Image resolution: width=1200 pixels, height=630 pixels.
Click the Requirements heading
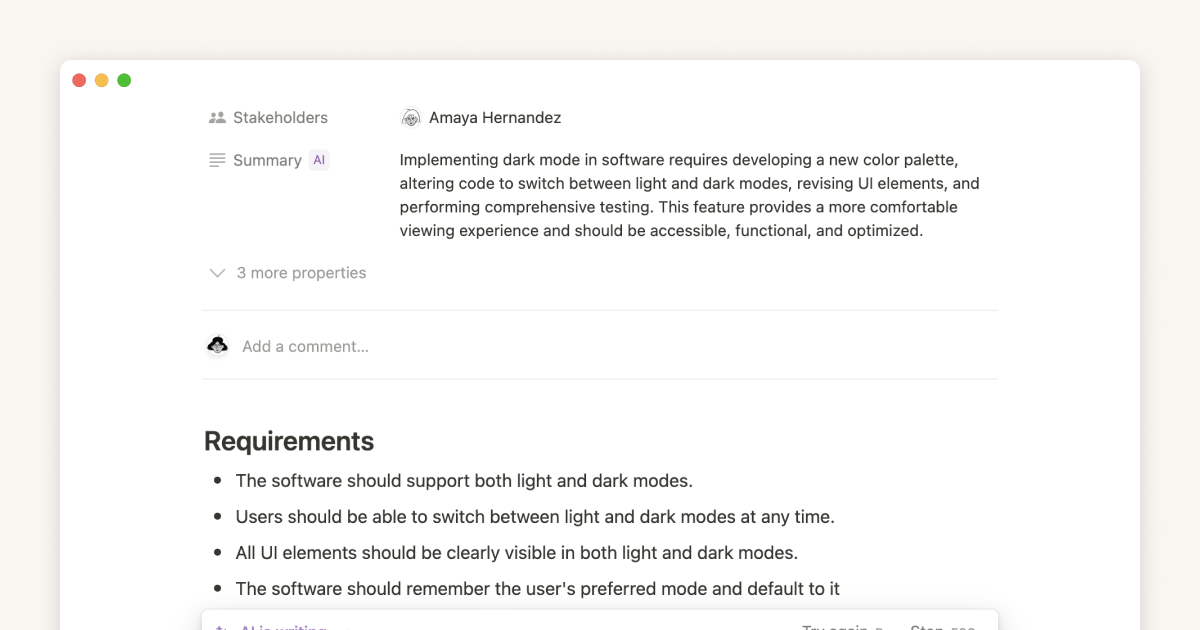289,441
